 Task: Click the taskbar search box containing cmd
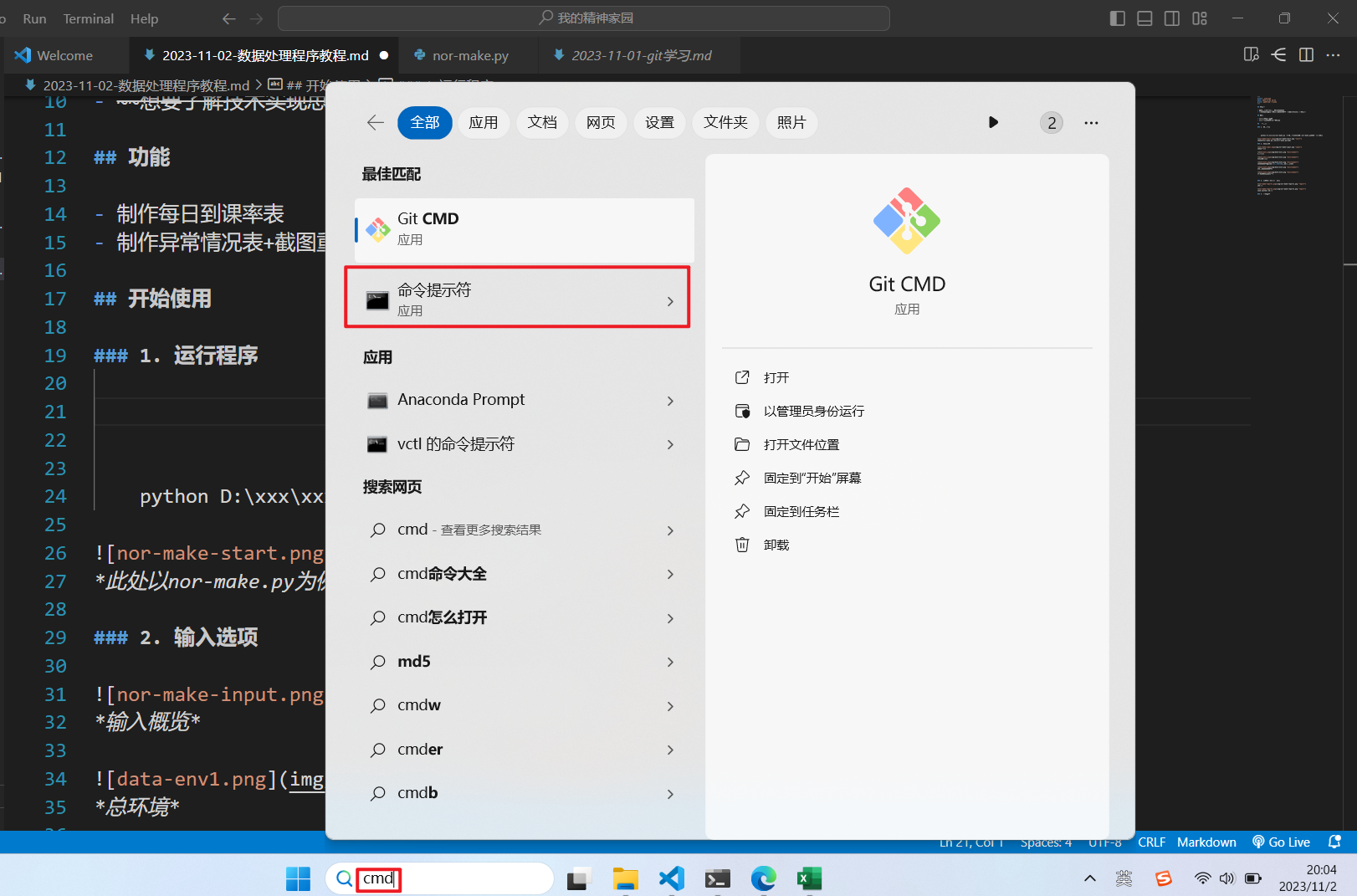point(439,878)
